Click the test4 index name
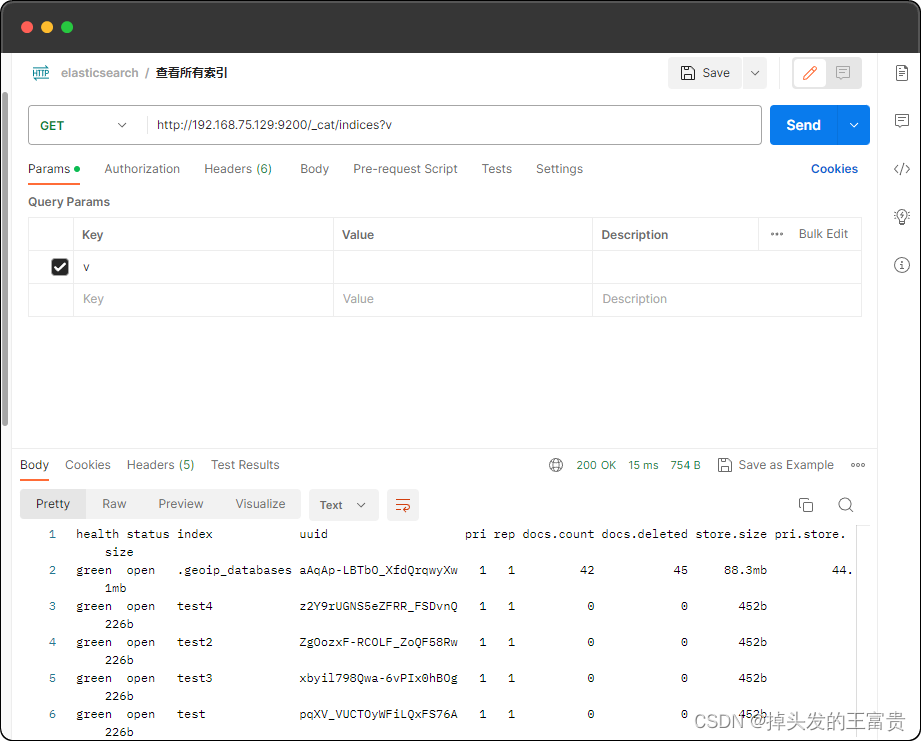The image size is (921, 741). pyautogui.click(x=195, y=606)
